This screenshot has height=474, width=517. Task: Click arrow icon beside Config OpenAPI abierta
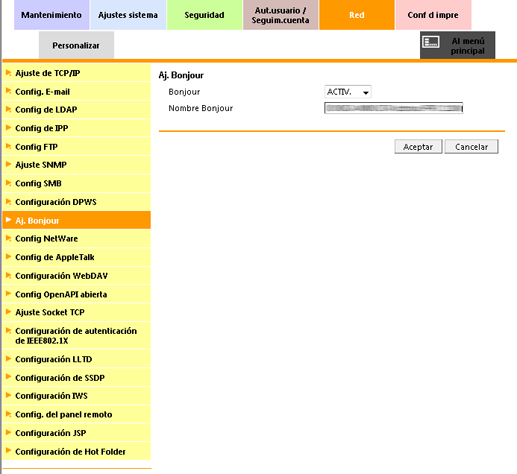9,293
